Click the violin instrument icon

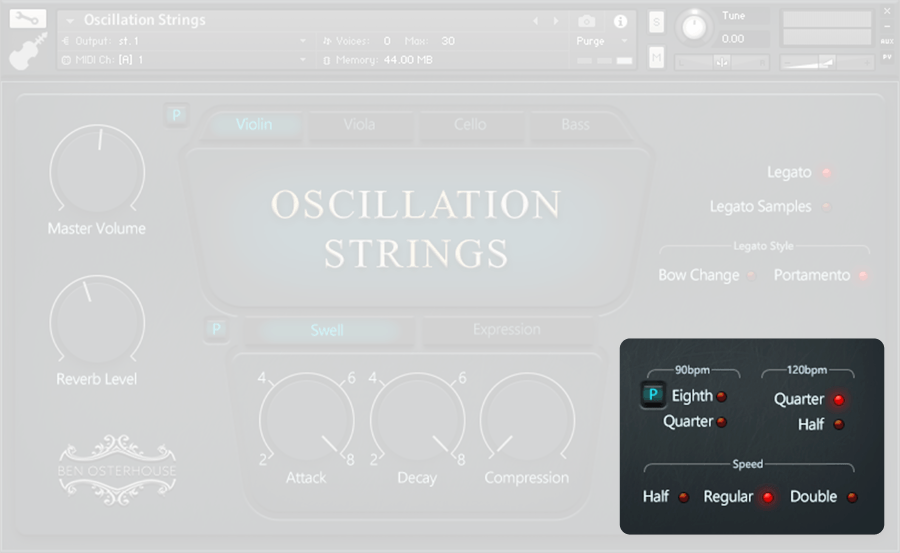click(28, 51)
